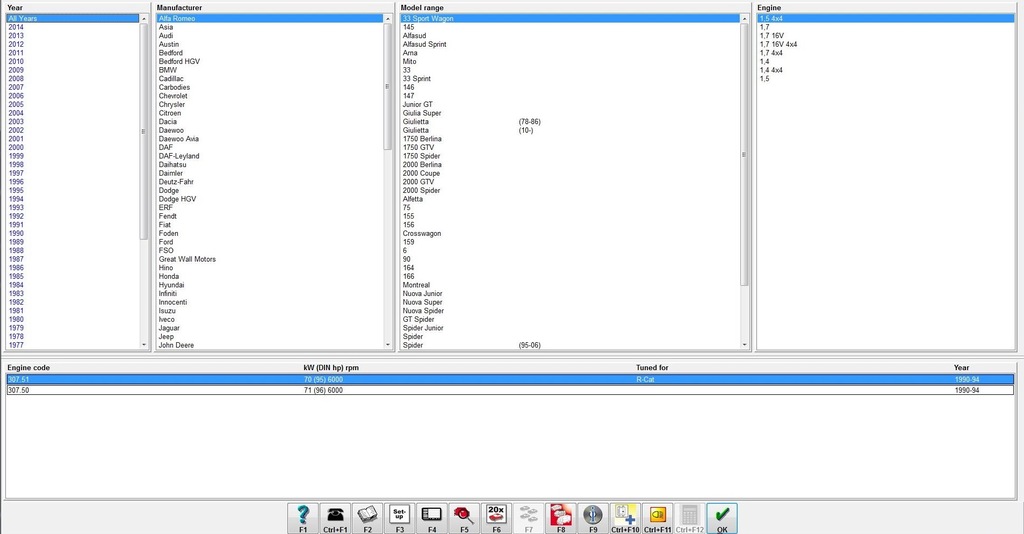
Task: Select Nuova Spider model
Action: pos(423,311)
